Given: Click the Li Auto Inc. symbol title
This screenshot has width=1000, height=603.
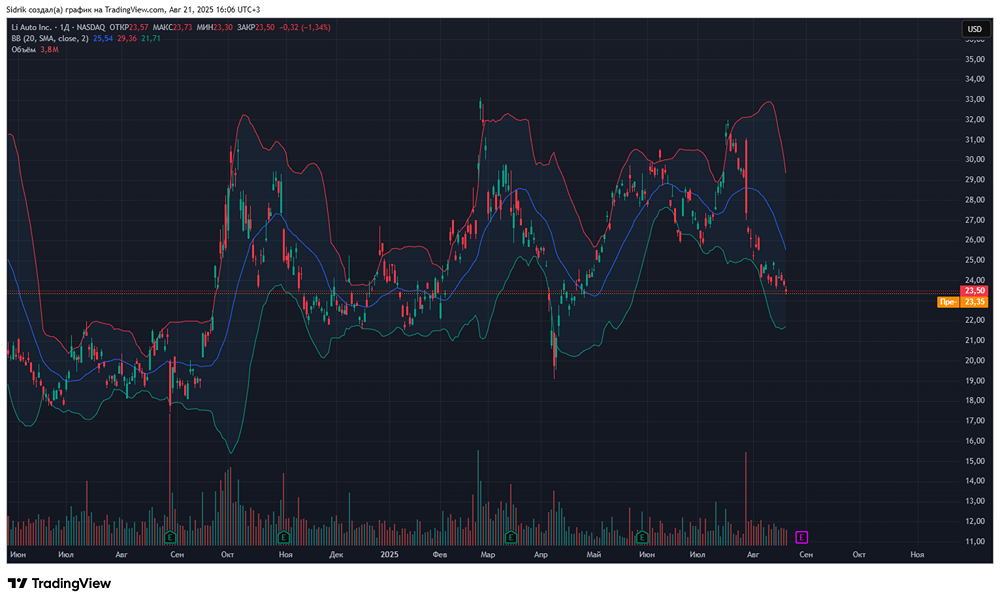Looking at the screenshot, I should (x=32, y=27).
